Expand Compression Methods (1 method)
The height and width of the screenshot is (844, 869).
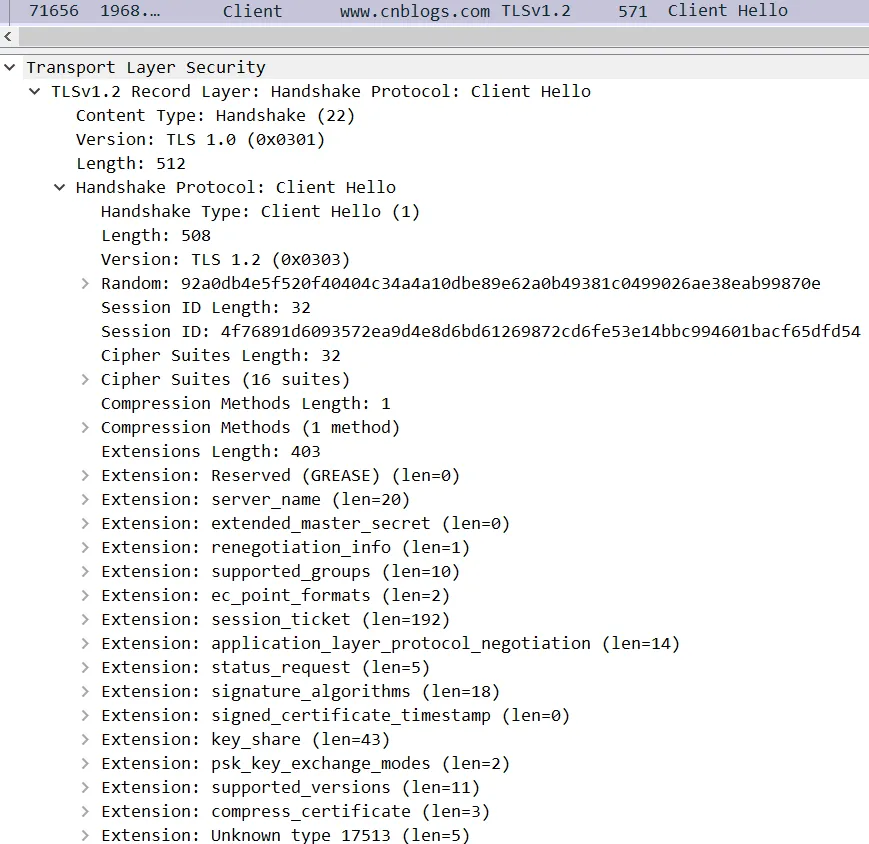[86, 428]
